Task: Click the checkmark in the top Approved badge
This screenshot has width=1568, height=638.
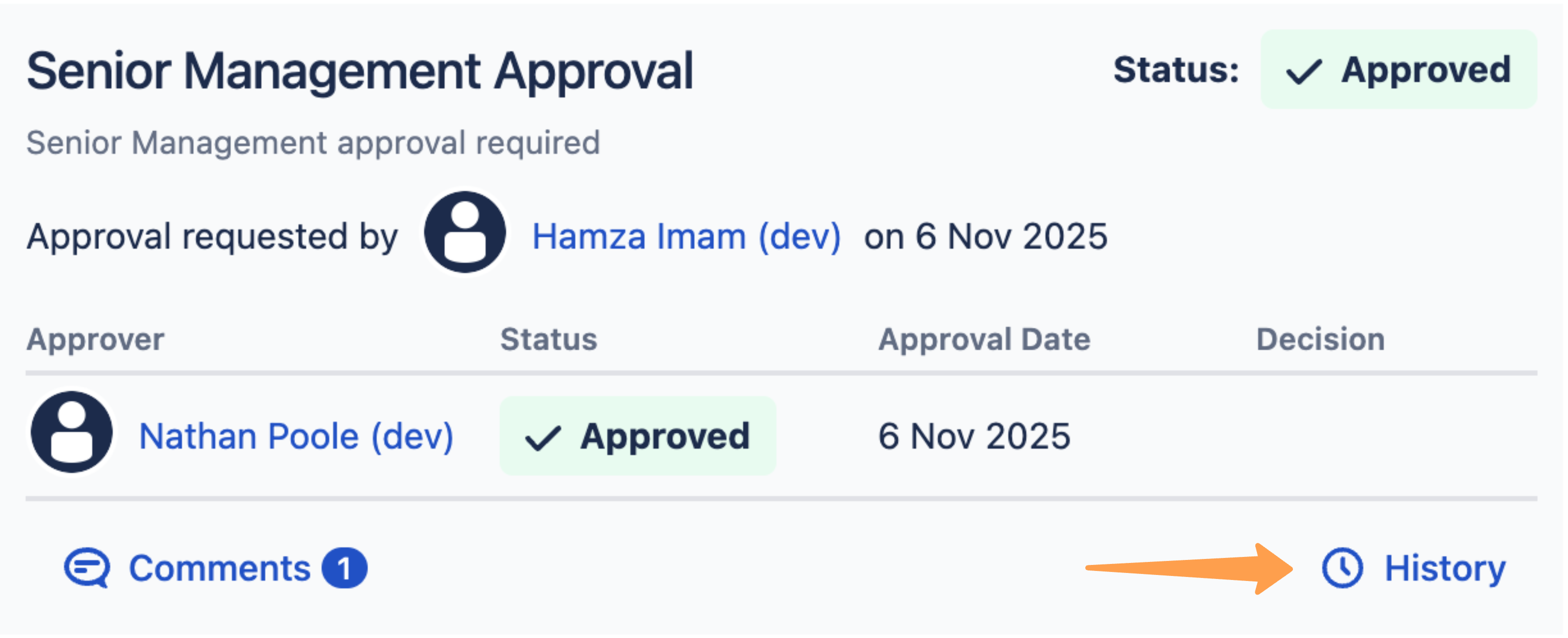Action: pyautogui.click(x=1303, y=71)
